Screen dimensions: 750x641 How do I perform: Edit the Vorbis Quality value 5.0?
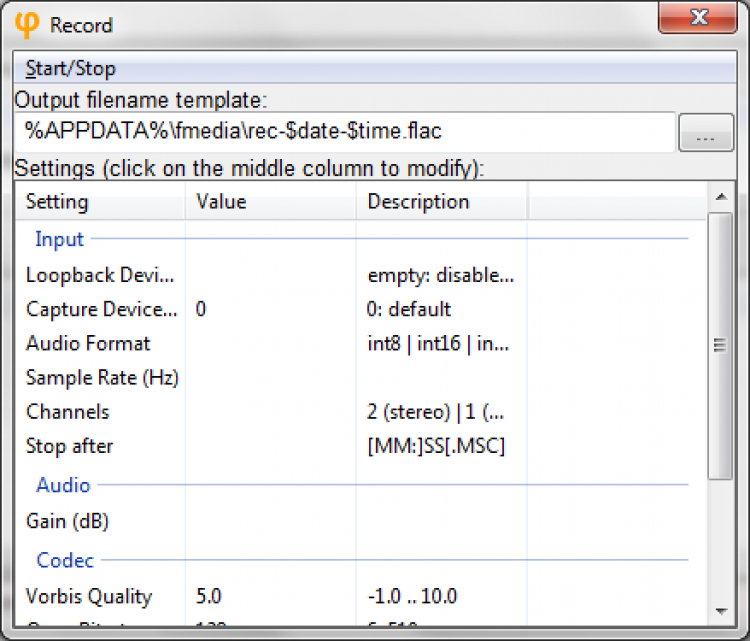270,596
